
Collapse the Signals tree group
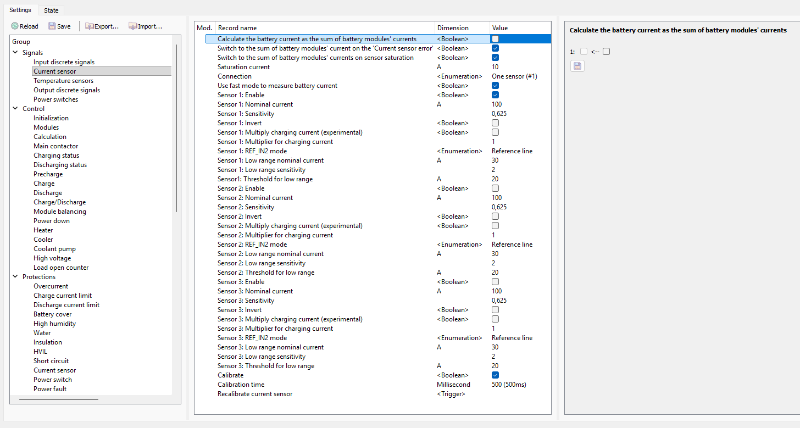15,53
